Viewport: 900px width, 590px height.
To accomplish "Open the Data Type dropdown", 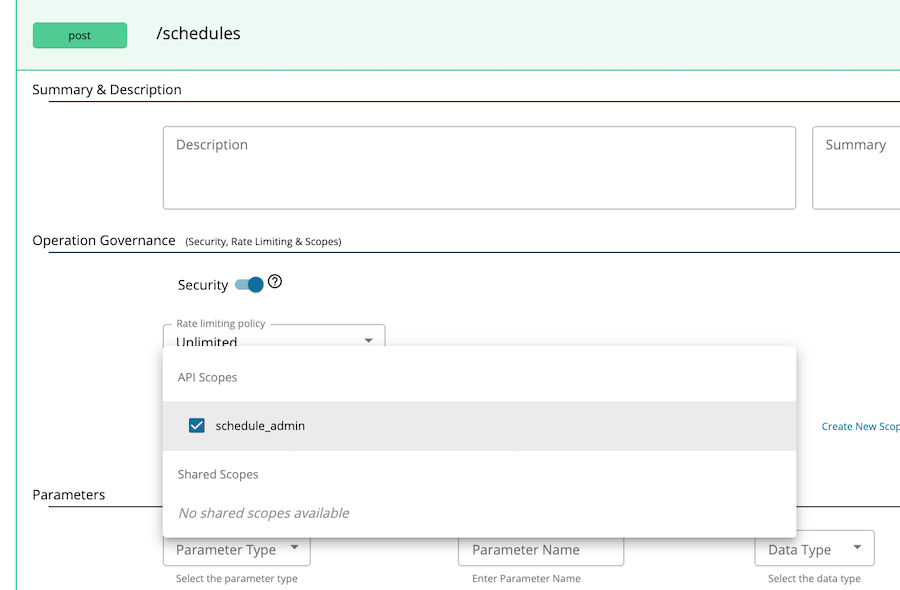I will [x=813, y=549].
